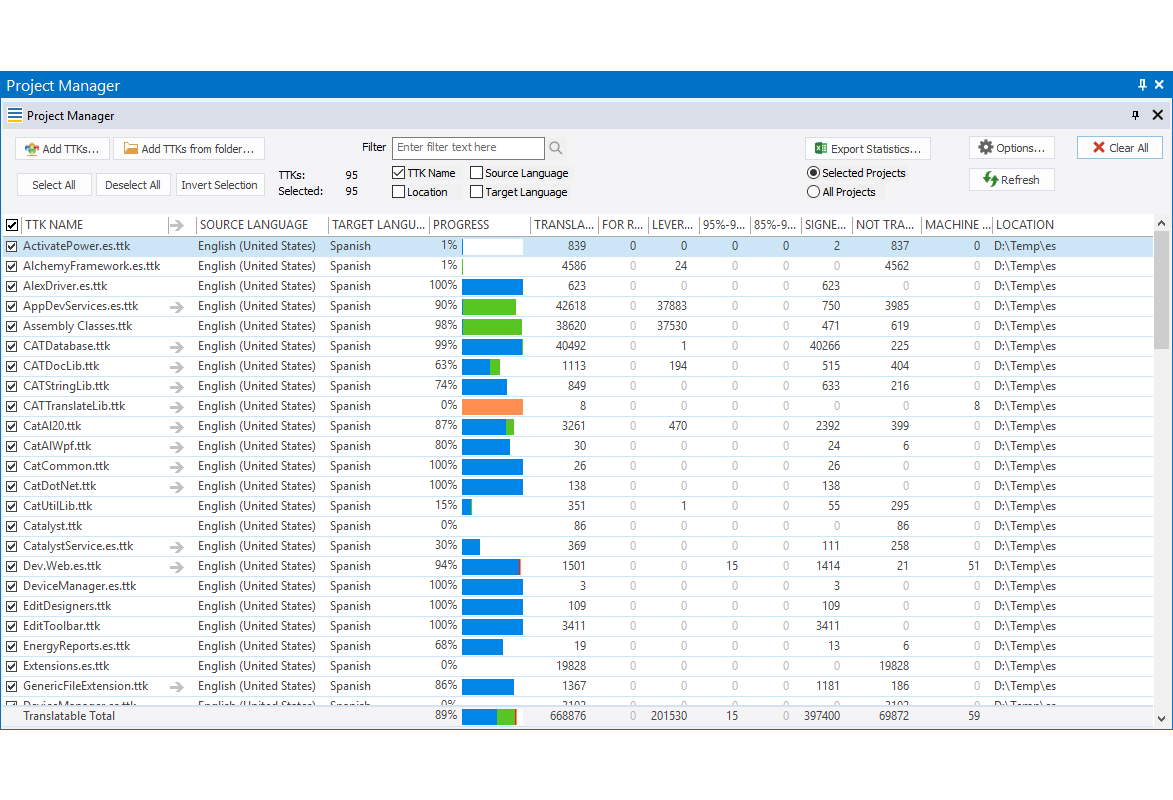Click into the Filter text field
This screenshot has height=800, width=1173.
tap(467, 148)
